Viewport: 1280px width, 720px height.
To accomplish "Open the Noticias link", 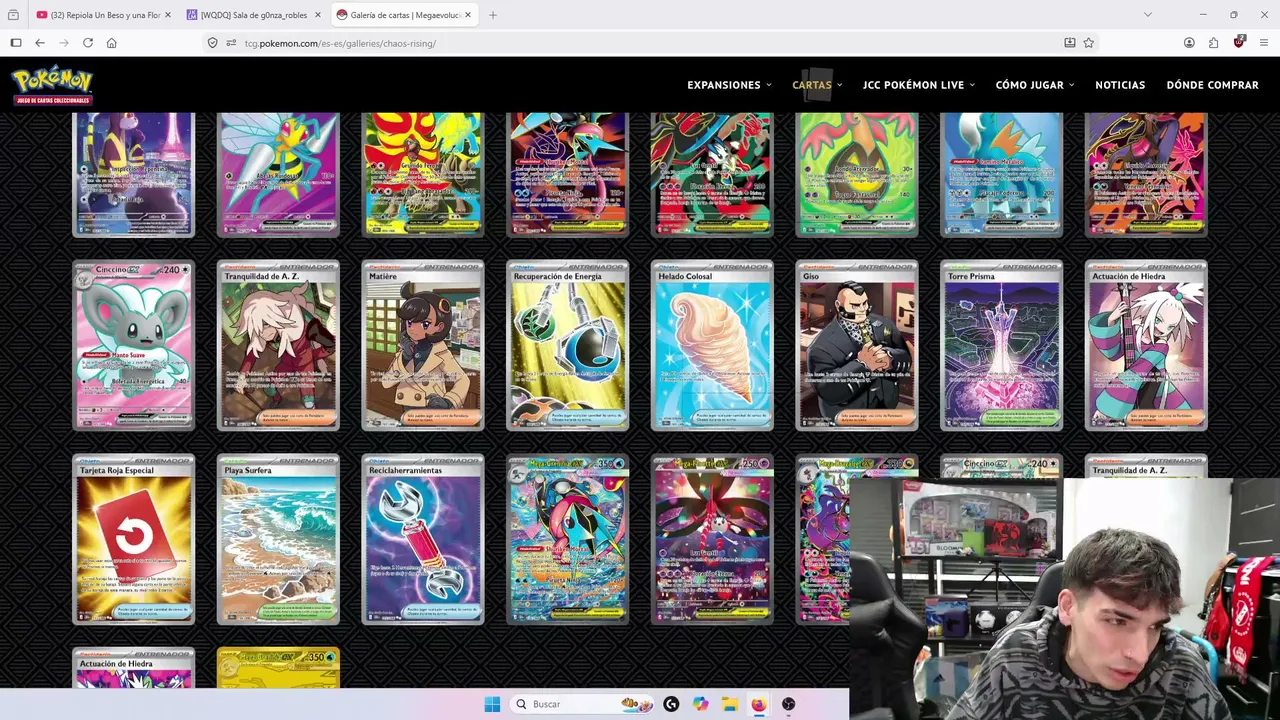I will [1120, 85].
